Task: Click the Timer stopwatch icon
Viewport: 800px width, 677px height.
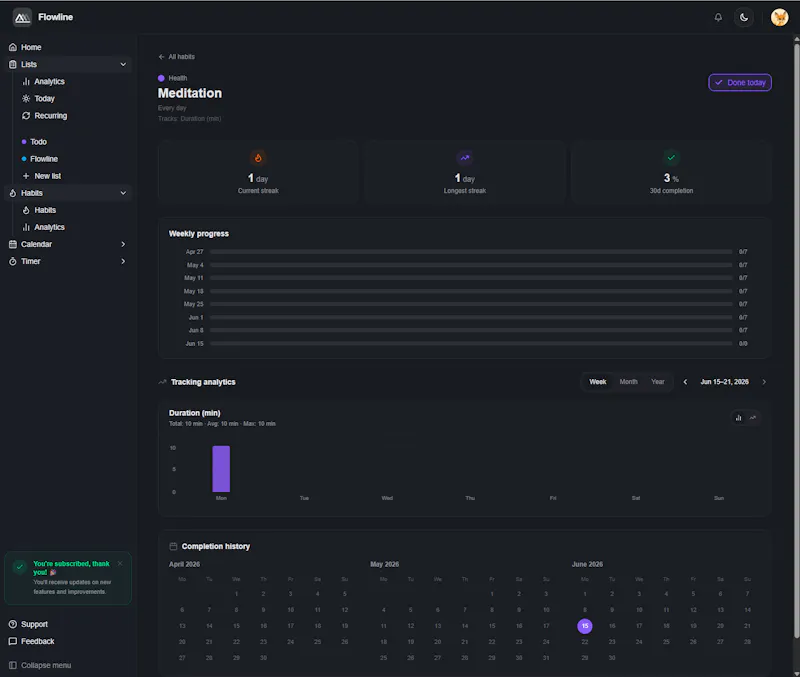Action: pyautogui.click(x=13, y=261)
